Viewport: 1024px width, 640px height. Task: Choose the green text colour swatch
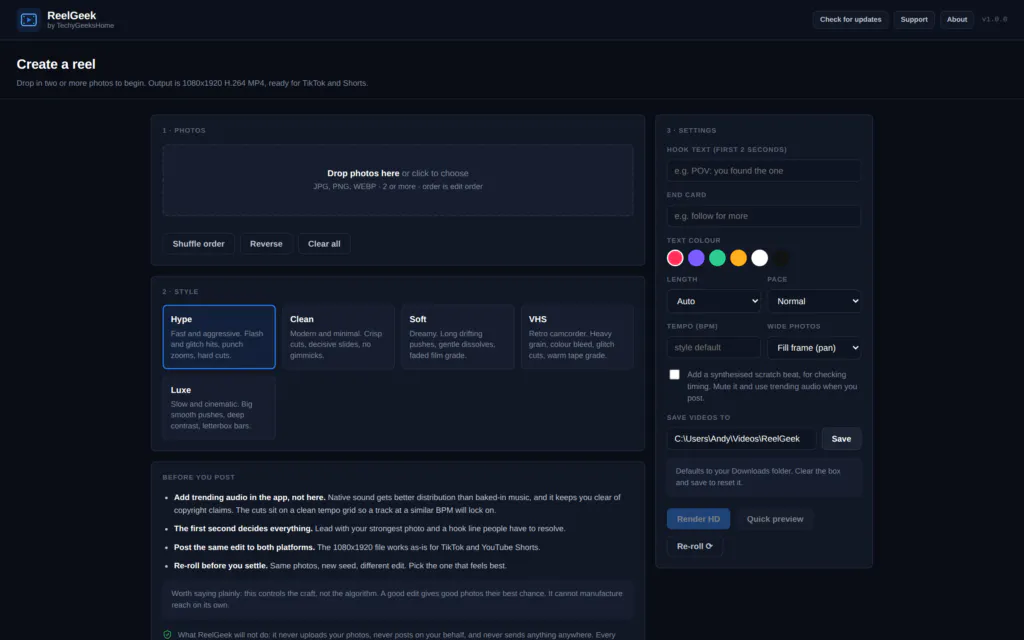click(x=717, y=258)
